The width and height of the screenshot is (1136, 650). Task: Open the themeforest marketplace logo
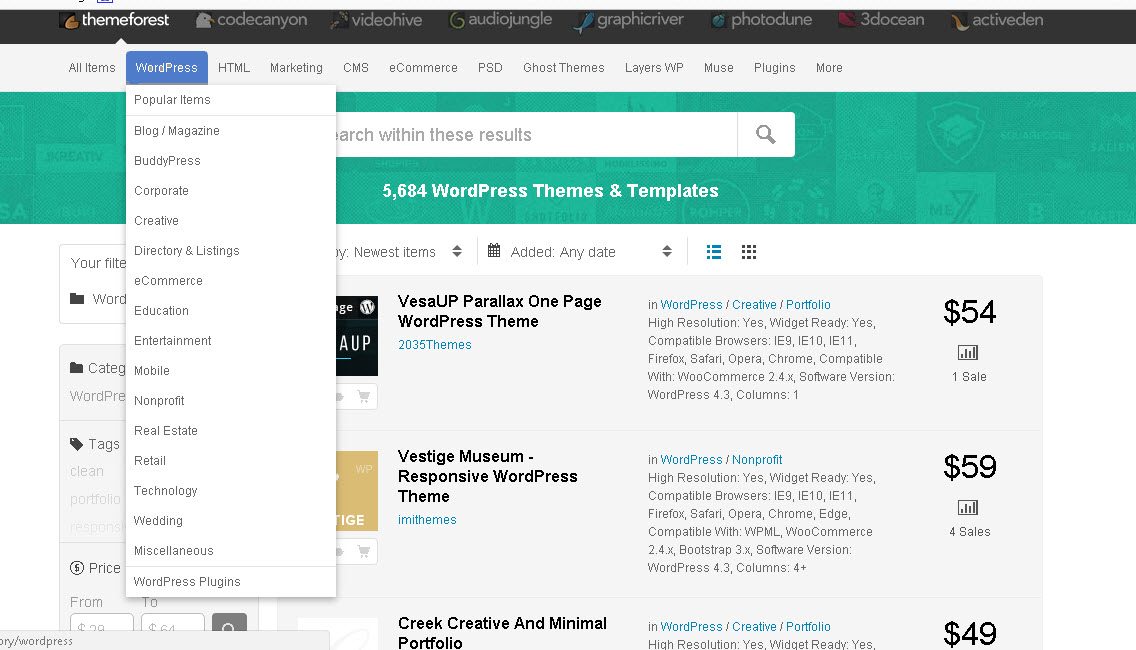point(116,20)
